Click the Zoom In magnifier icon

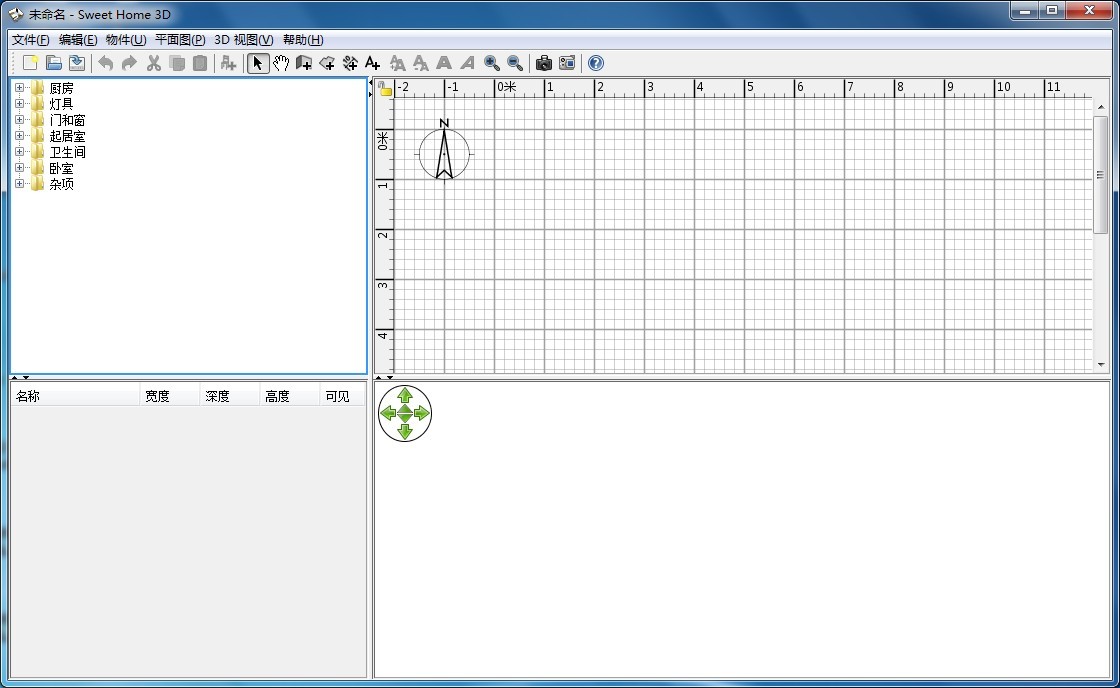492,63
